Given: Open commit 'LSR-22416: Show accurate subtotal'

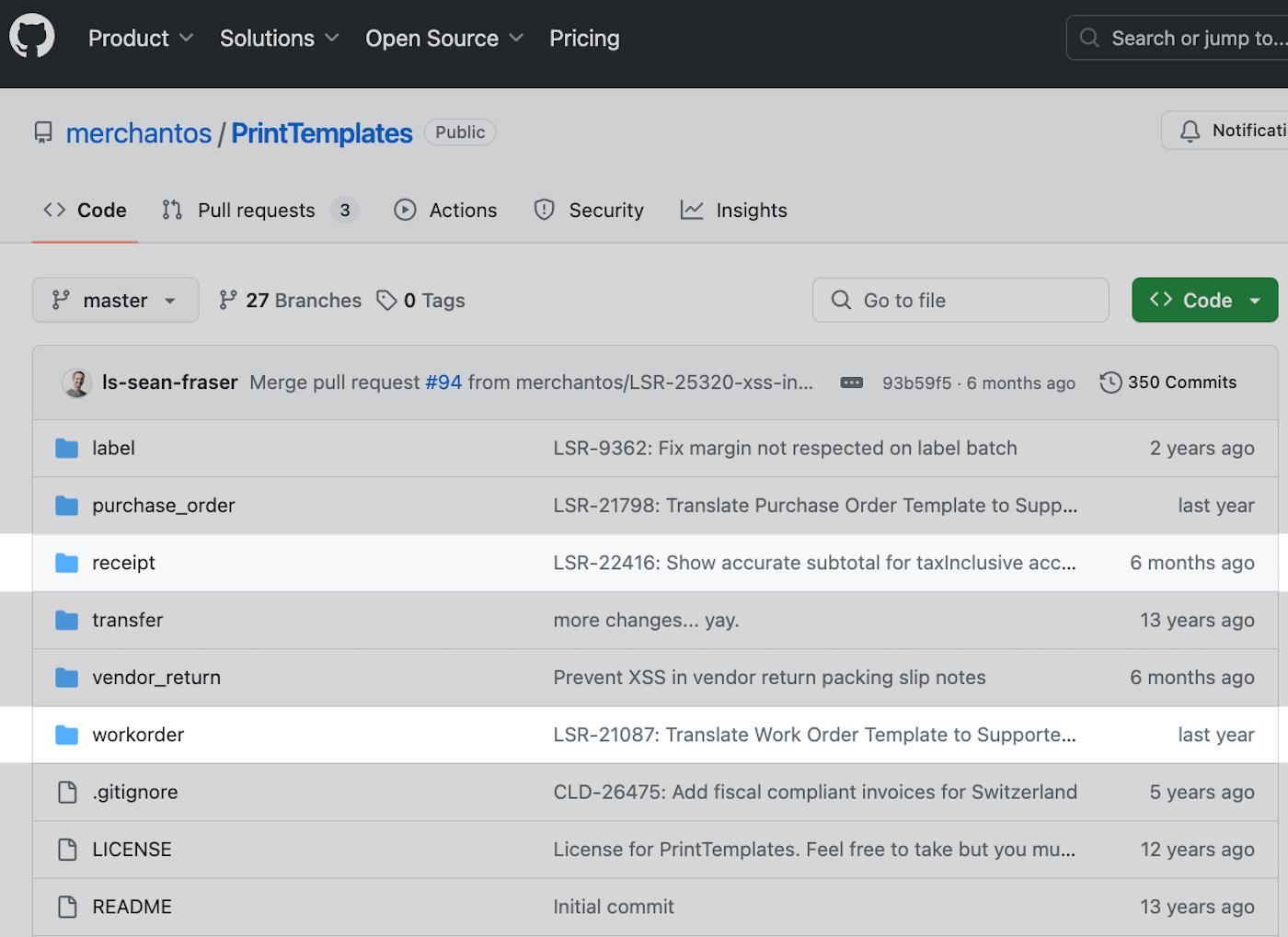Looking at the screenshot, I should point(814,563).
